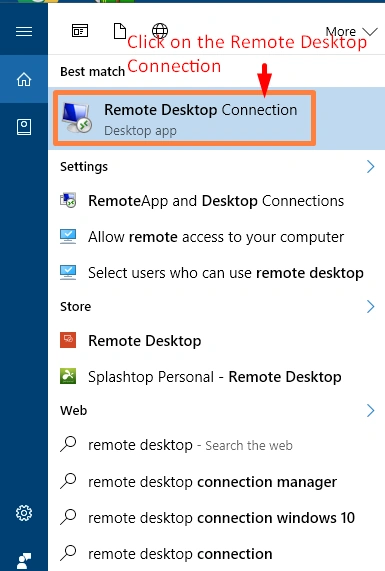Click search icon beside connection manager suggestion
This screenshot has height=571, width=385.
(68, 481)
